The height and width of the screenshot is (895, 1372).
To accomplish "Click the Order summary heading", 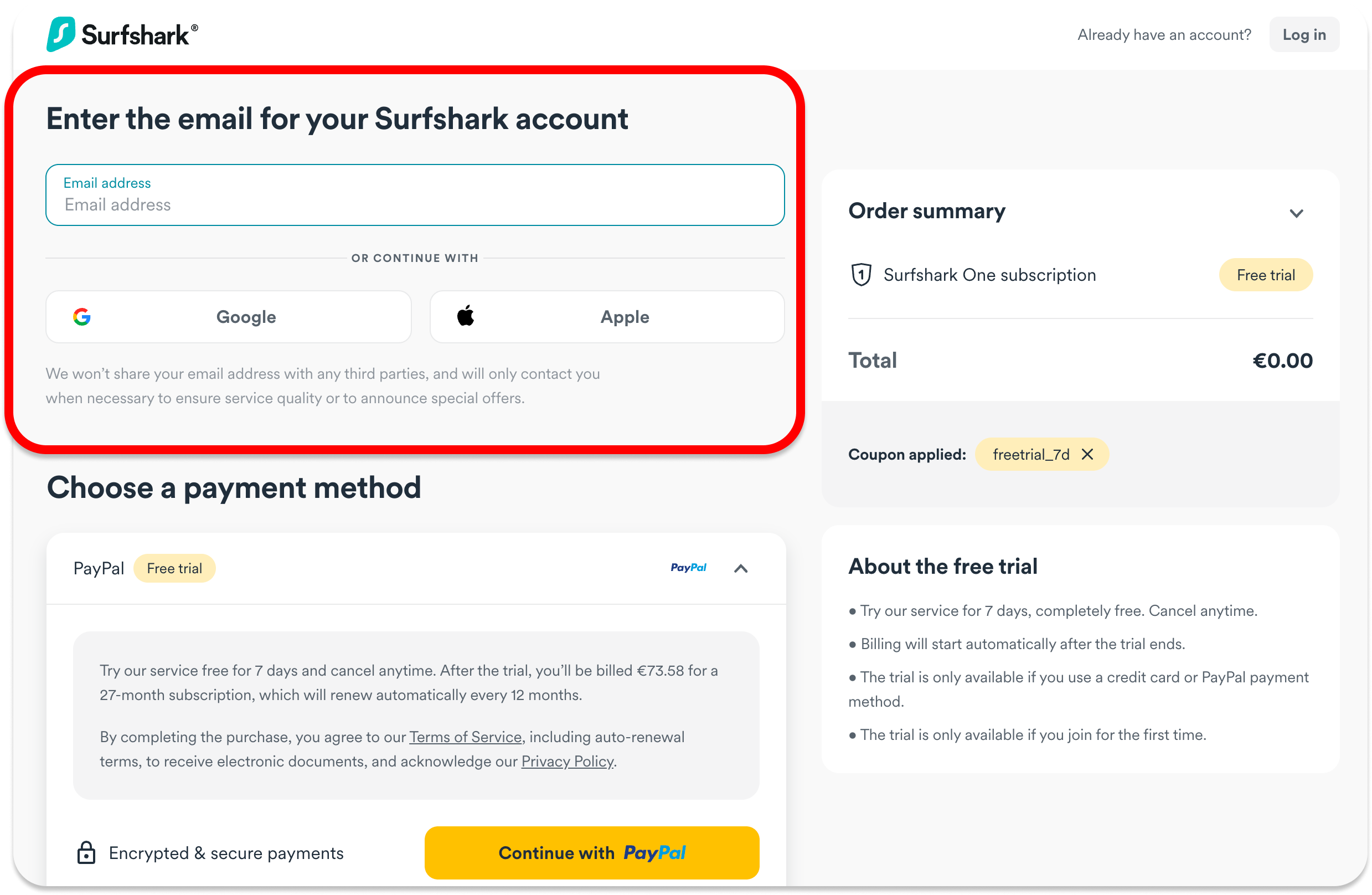I will [x=926, y=211].
